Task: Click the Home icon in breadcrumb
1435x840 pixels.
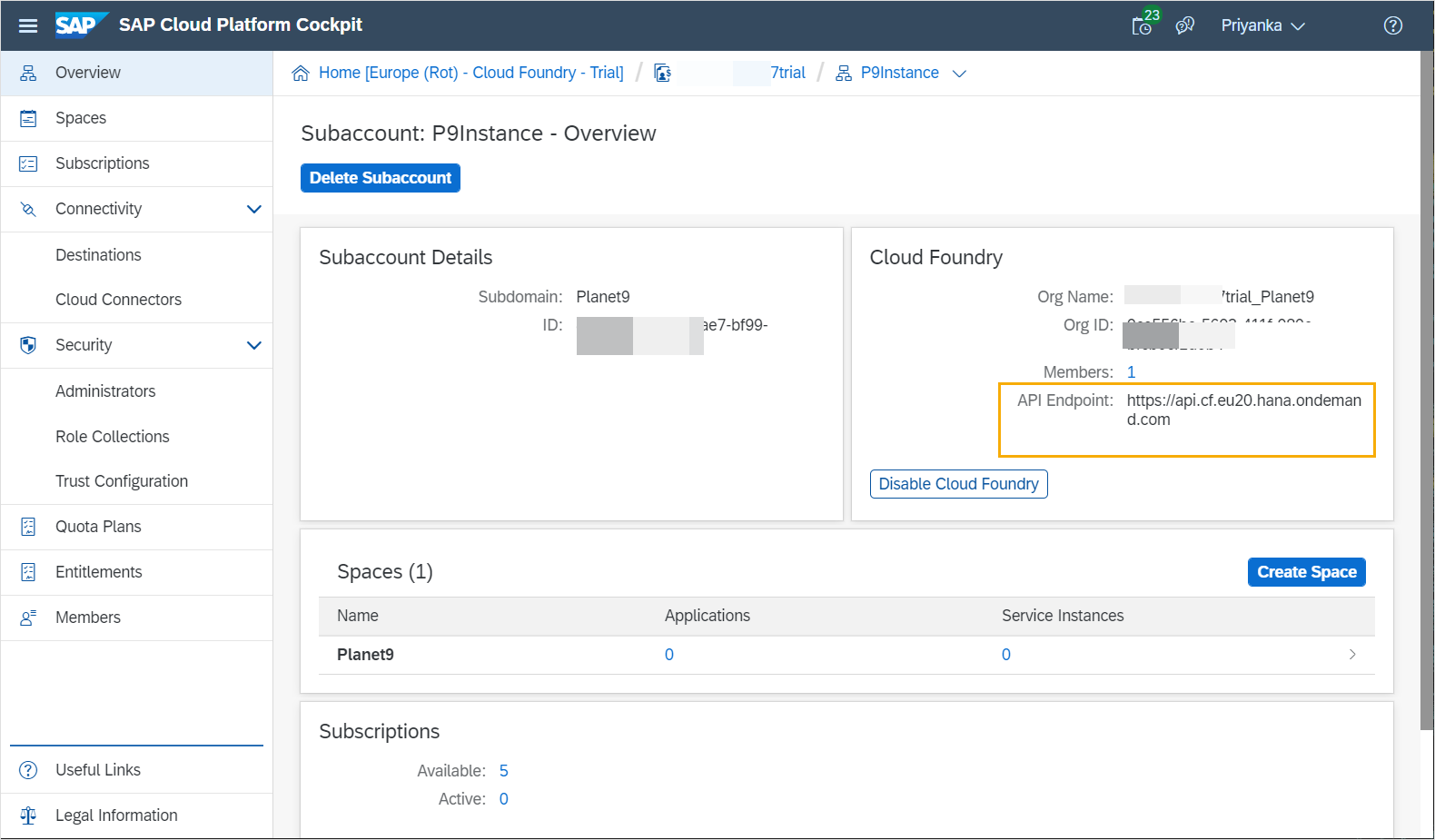Action: [301, 74]
